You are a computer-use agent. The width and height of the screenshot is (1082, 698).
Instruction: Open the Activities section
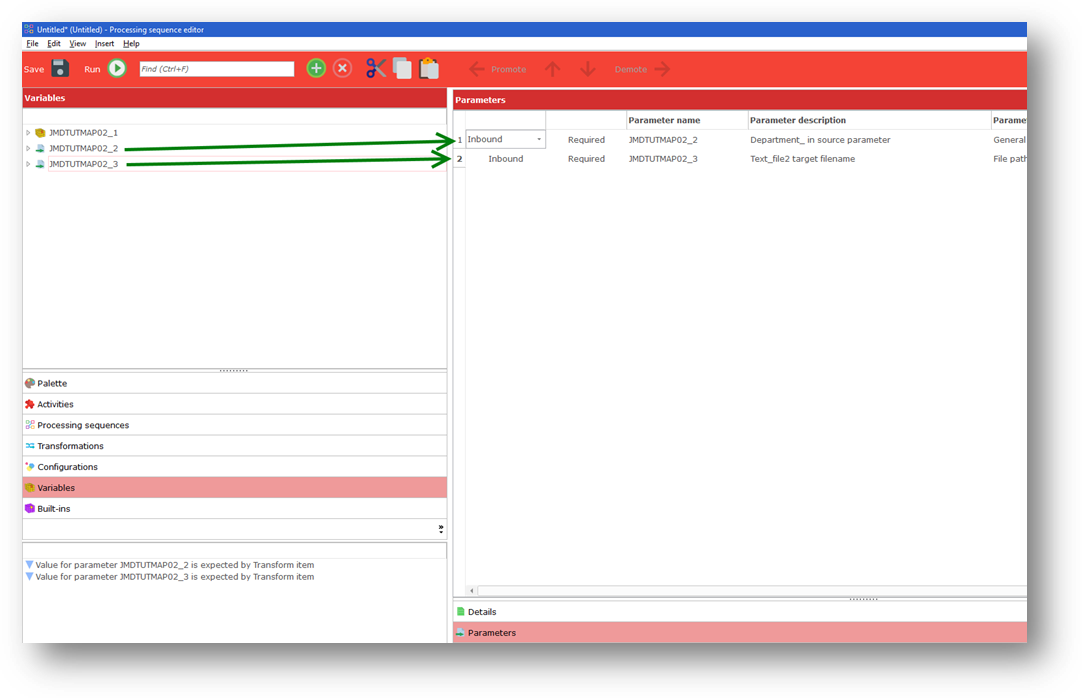point(235,404)
